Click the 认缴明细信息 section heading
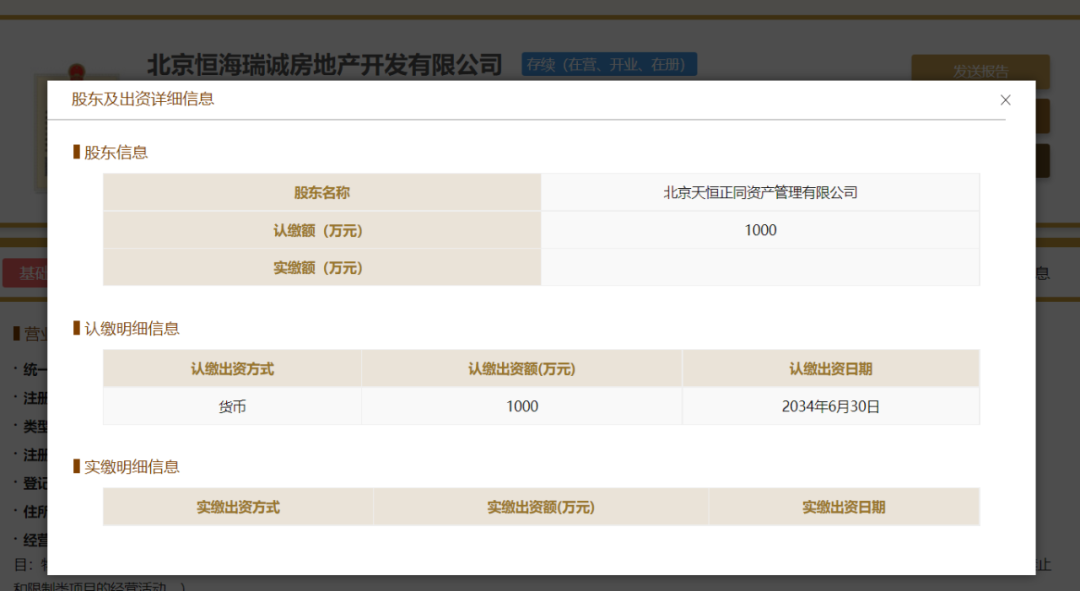The image size is (1080, 591). (132, 329)
